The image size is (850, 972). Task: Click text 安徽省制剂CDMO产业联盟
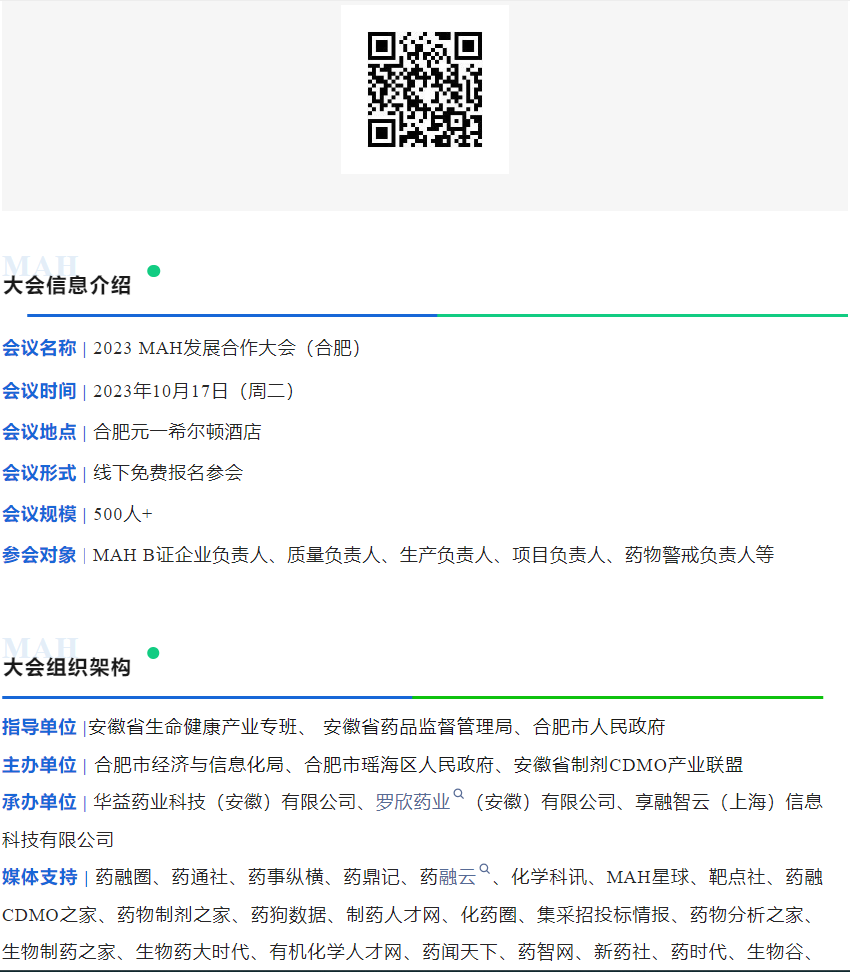click(628, 765)
